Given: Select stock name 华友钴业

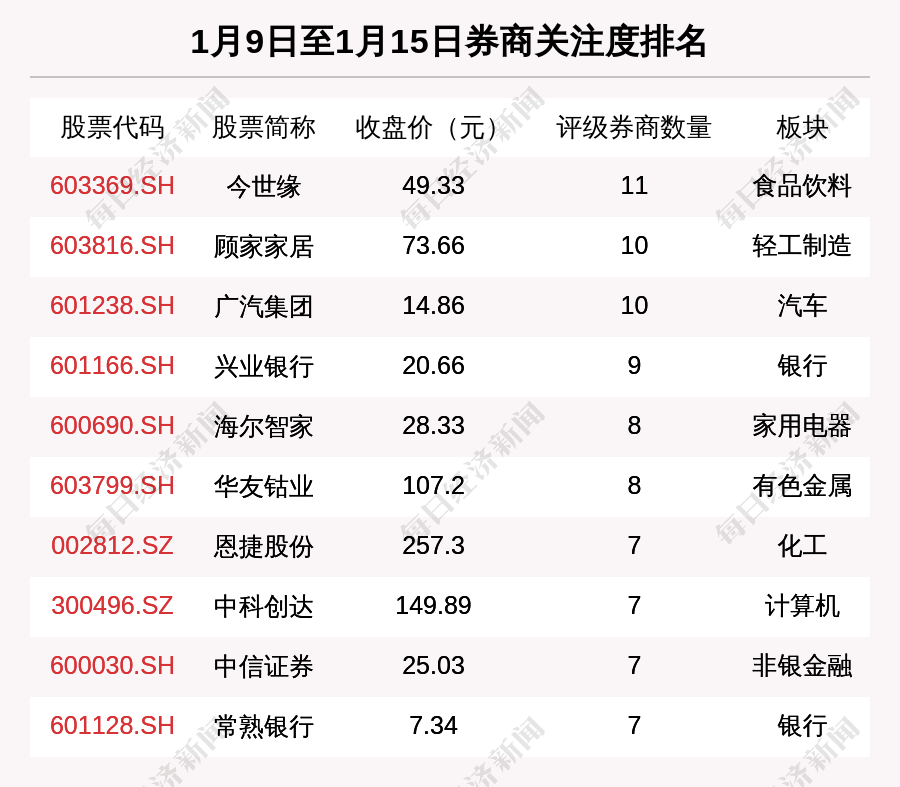Looking at the screenshot, I should pyautogui.click(x=263, y=486).
